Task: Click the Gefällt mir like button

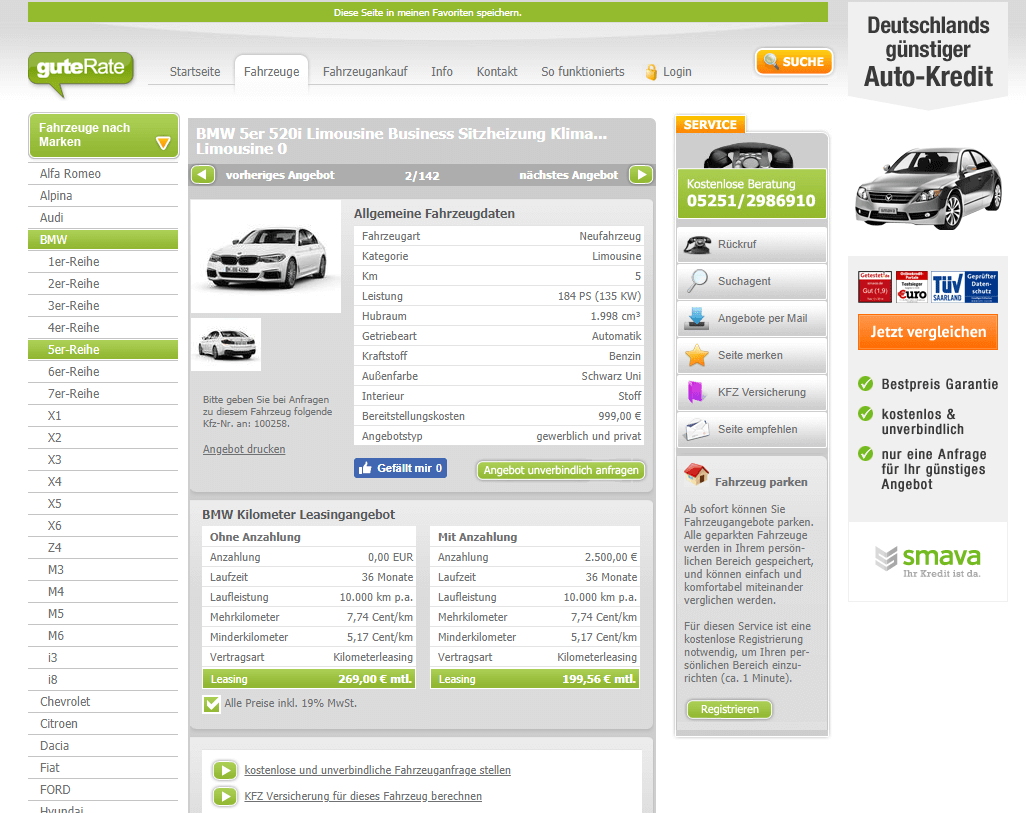Action: click(x=400, y=468)
